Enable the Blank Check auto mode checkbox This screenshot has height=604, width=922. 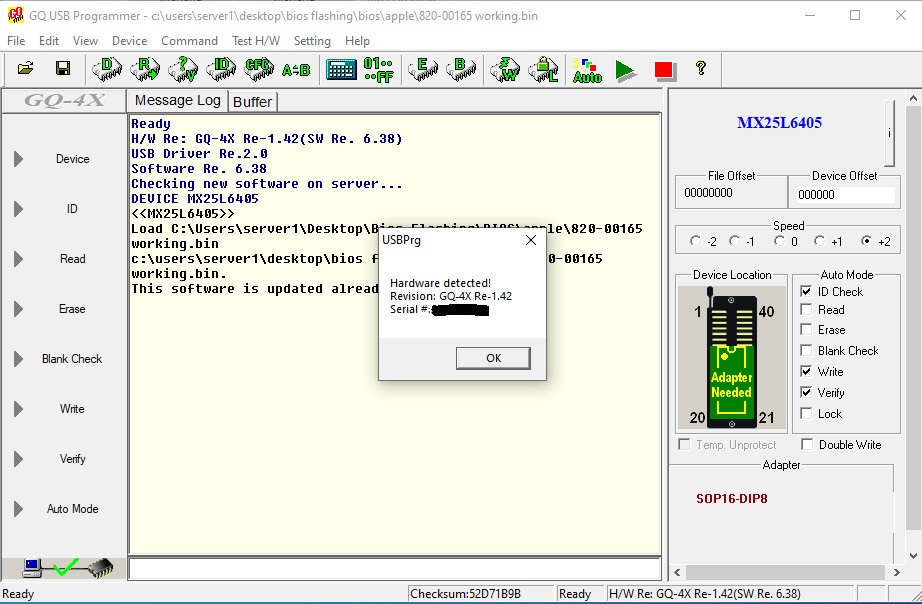[x=806, y=351]
